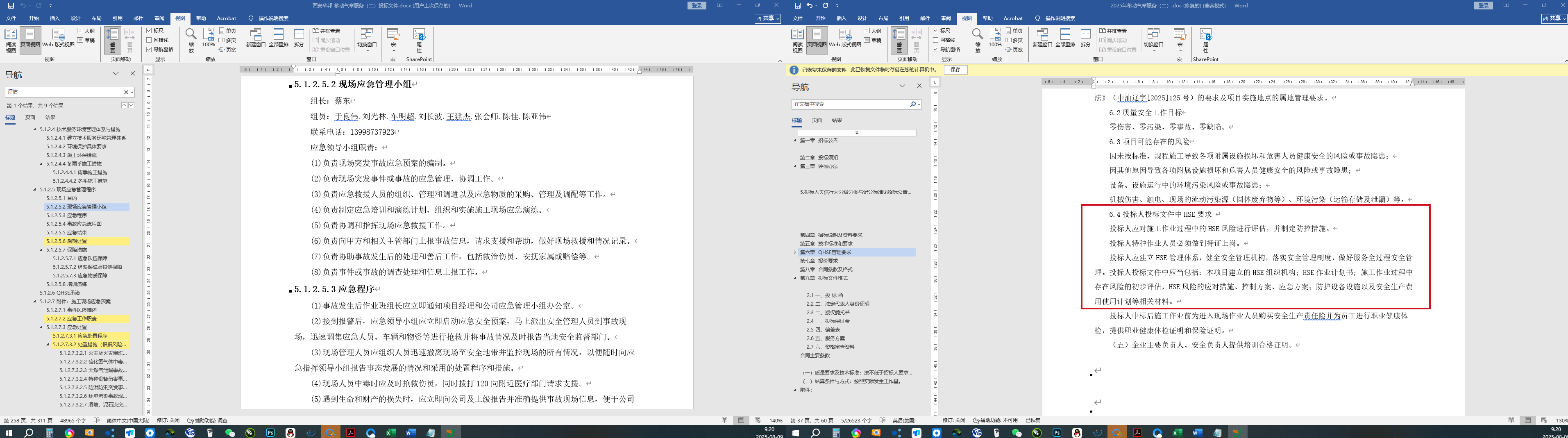Open SharePoint 属性 icon in right Word window
Viewport: 1568px width, 438px height.
pyautogui.click(x=1205, y=40)
